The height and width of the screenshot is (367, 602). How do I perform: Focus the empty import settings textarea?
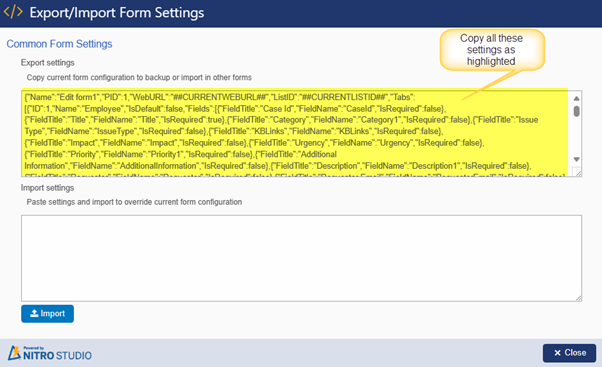[301, 258]
